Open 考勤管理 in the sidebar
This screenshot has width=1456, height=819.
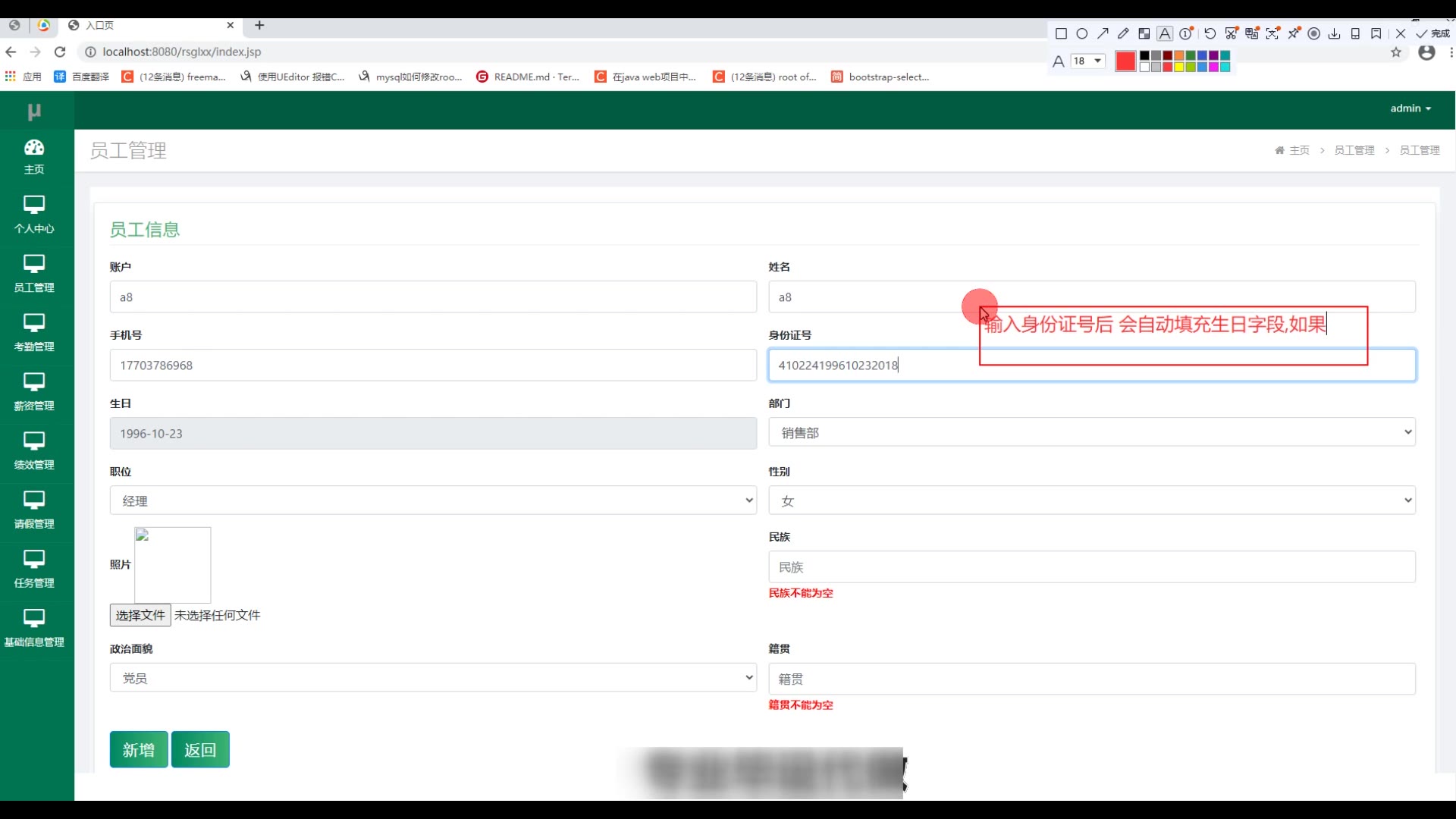(x=34, y=332)
